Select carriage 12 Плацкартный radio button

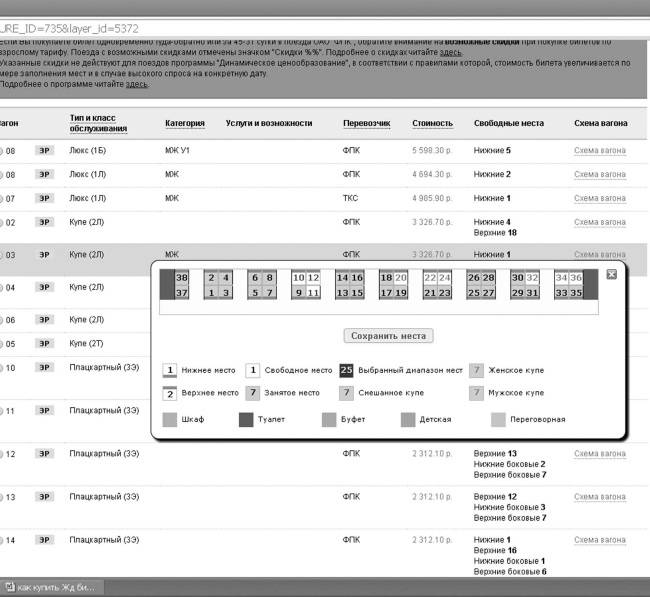pyautogui.click(x=1, y=454)
